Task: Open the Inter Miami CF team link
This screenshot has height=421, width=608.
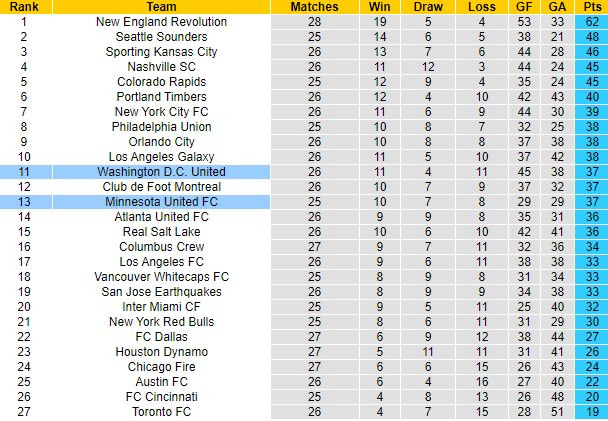Action: pyautogui.click(x=161, y=307)
